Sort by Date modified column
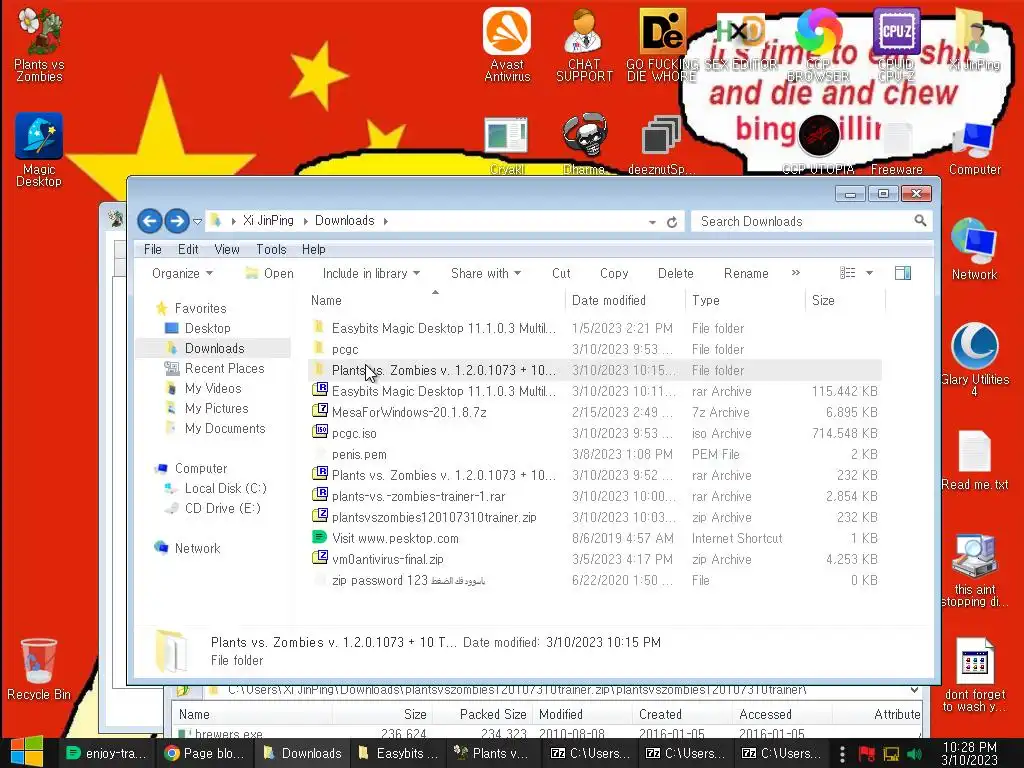 tap(626, 300)
